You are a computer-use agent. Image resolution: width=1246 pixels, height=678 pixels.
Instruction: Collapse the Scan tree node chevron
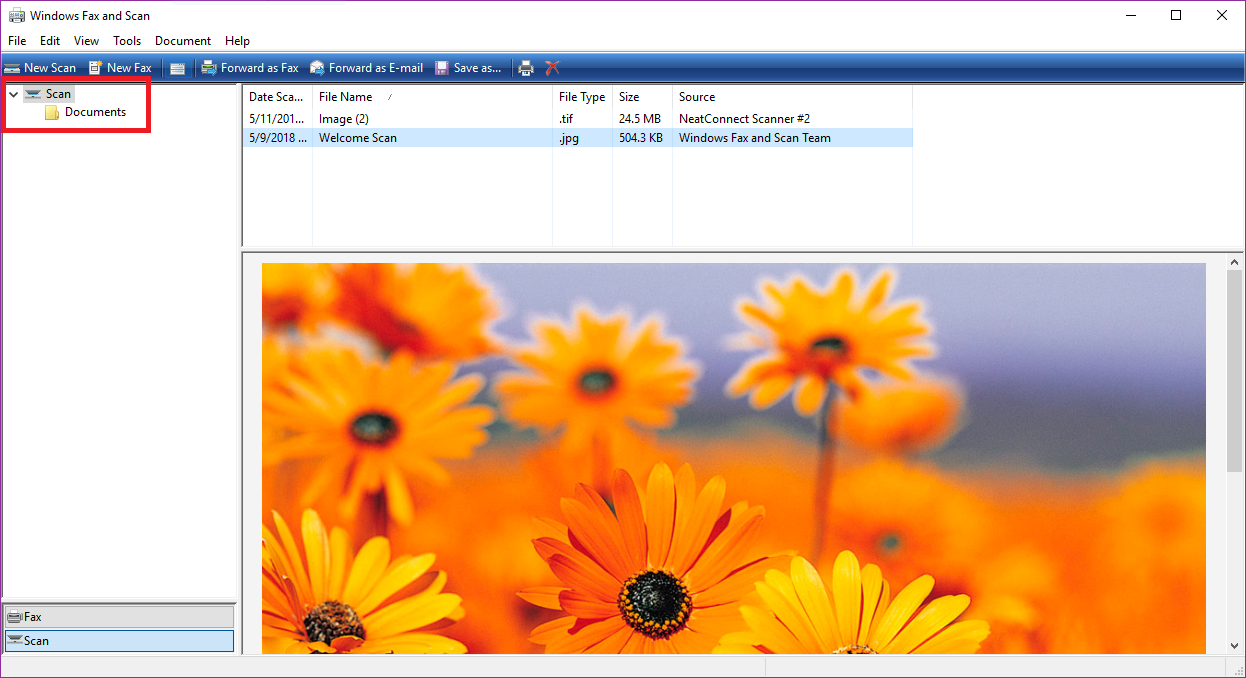click(x=13, y=94)
